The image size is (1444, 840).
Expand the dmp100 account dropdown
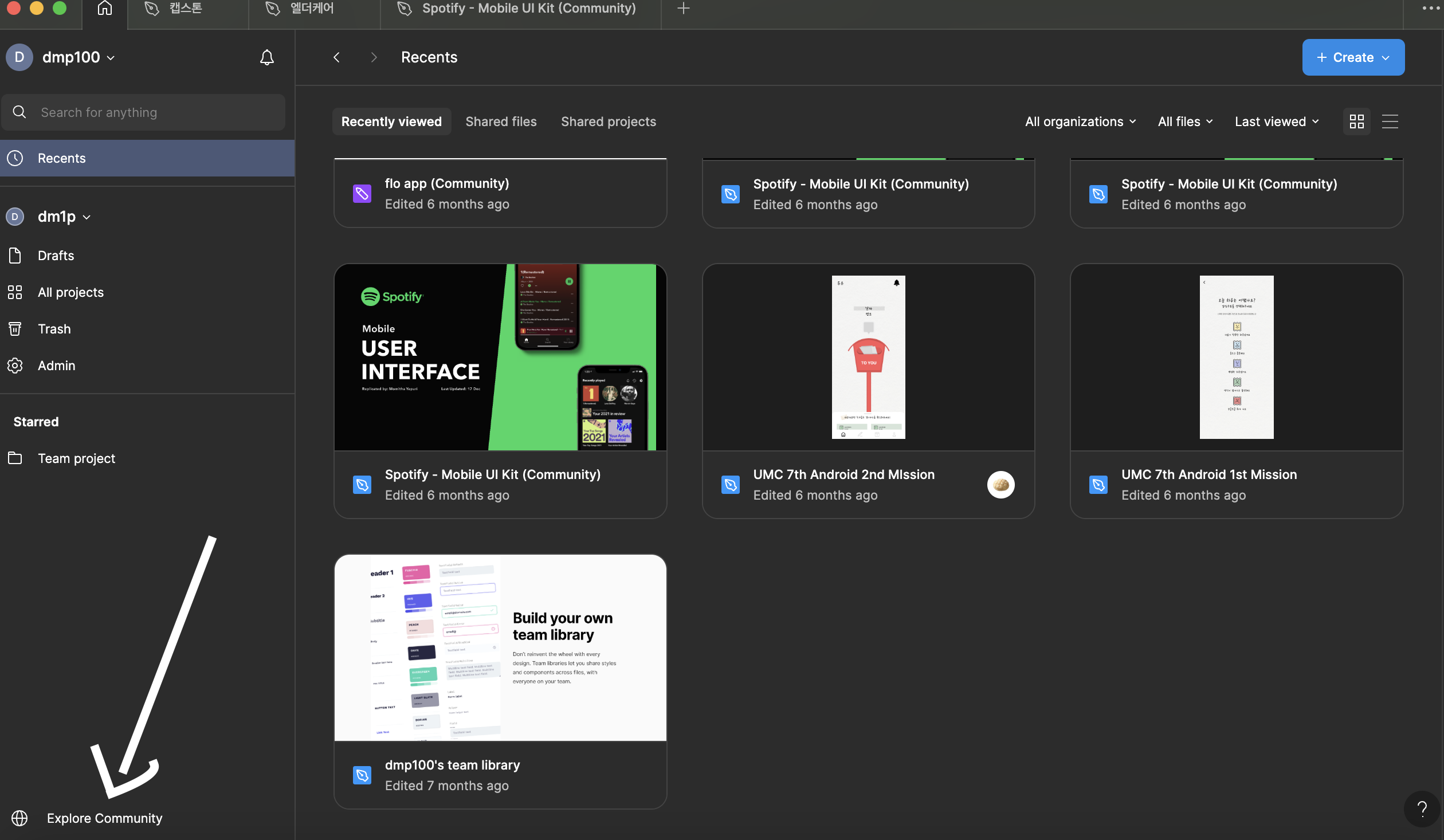point(79,57)
